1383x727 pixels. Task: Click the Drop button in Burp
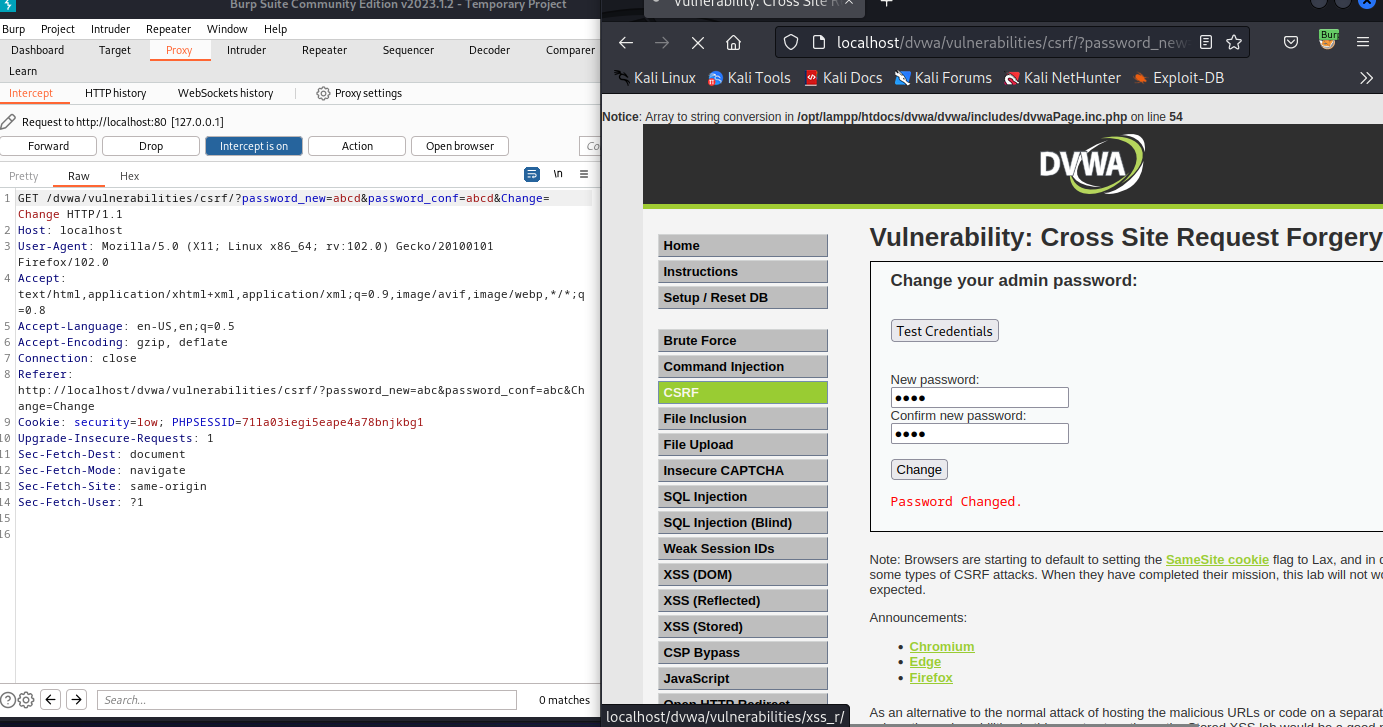151,146
